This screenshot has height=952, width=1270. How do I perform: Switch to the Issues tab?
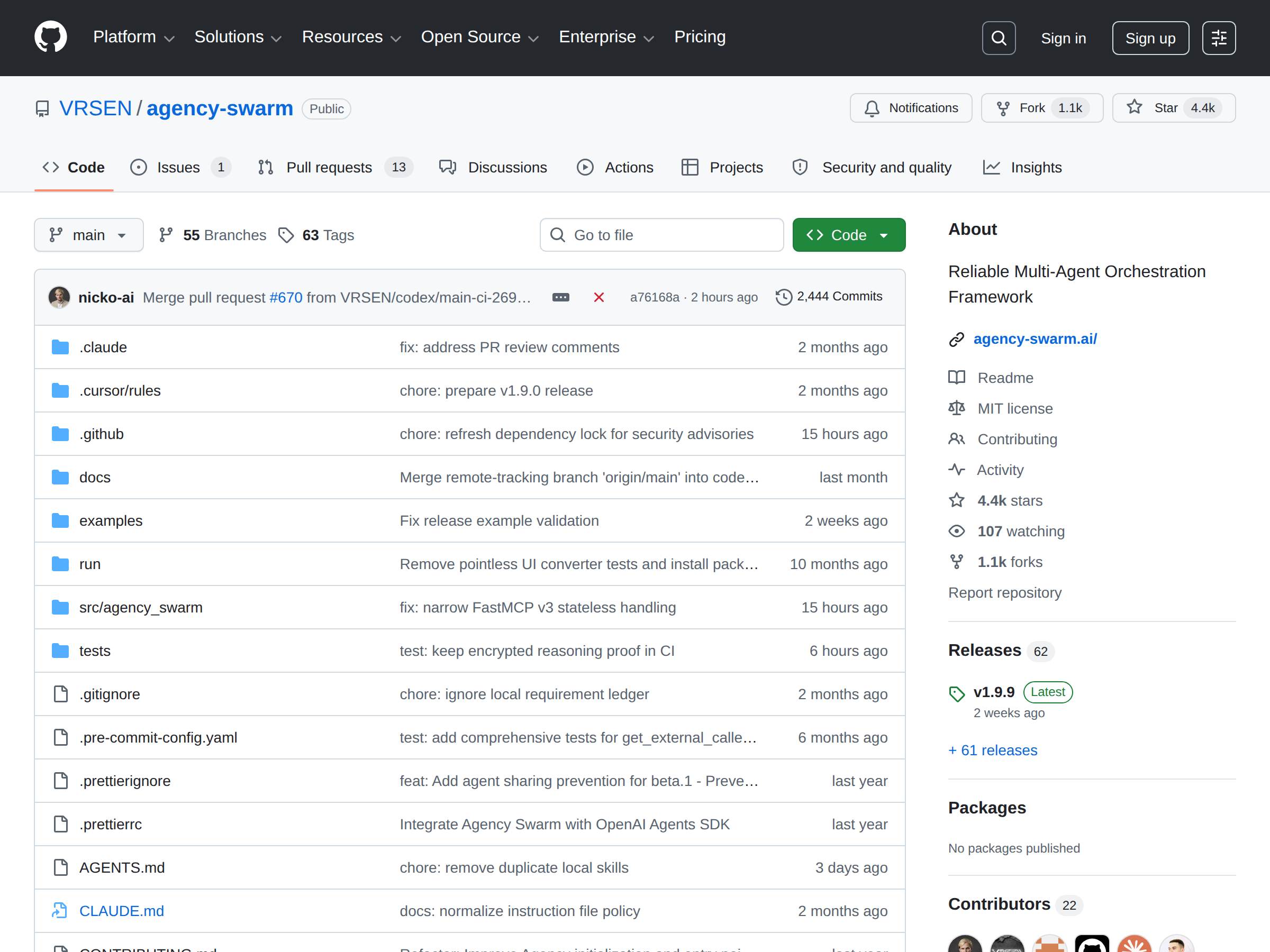pyautogui.click(x=180, y=168)
